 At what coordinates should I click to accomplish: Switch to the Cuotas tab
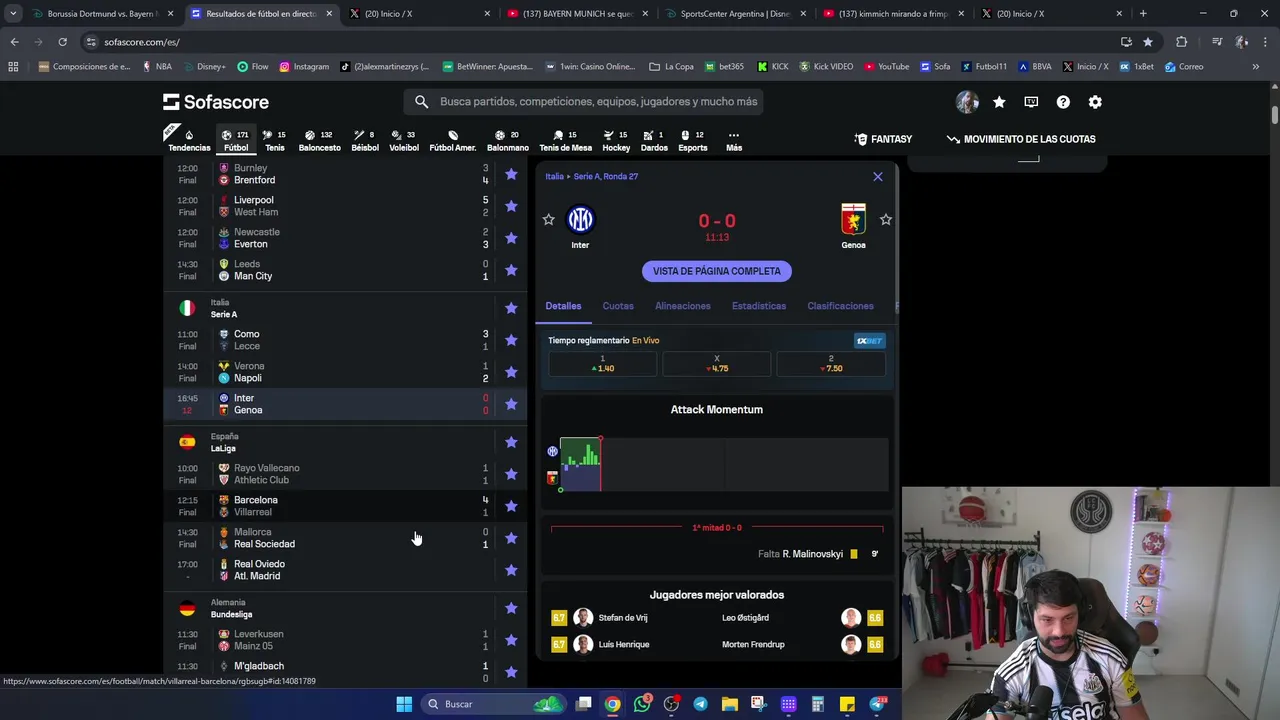618,306
